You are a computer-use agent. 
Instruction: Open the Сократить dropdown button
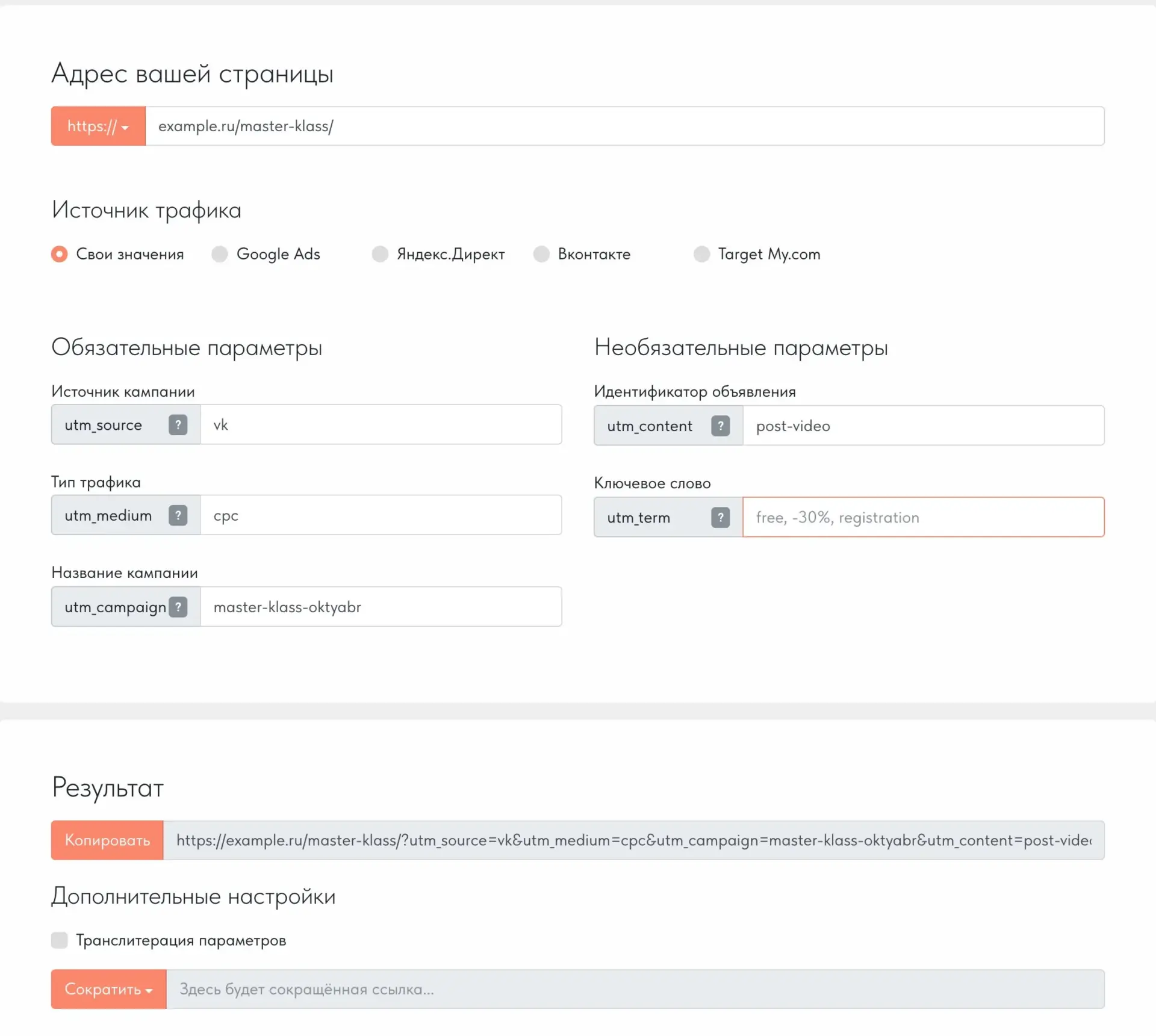pos(108,989)
